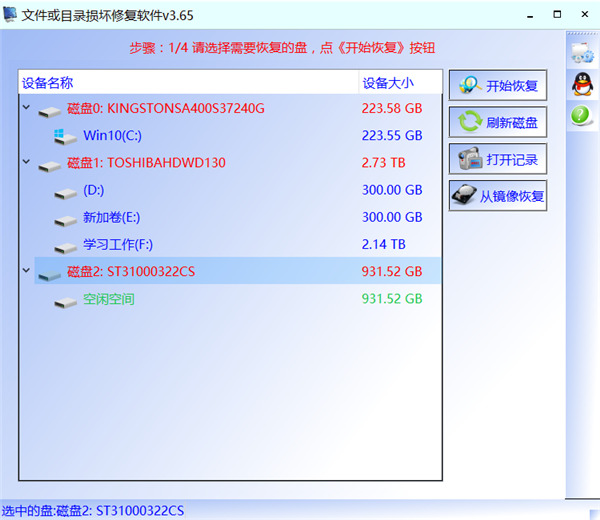Click the app icon in title bar
The width and height of the screenshot is (600, 520).
[10, 14]
